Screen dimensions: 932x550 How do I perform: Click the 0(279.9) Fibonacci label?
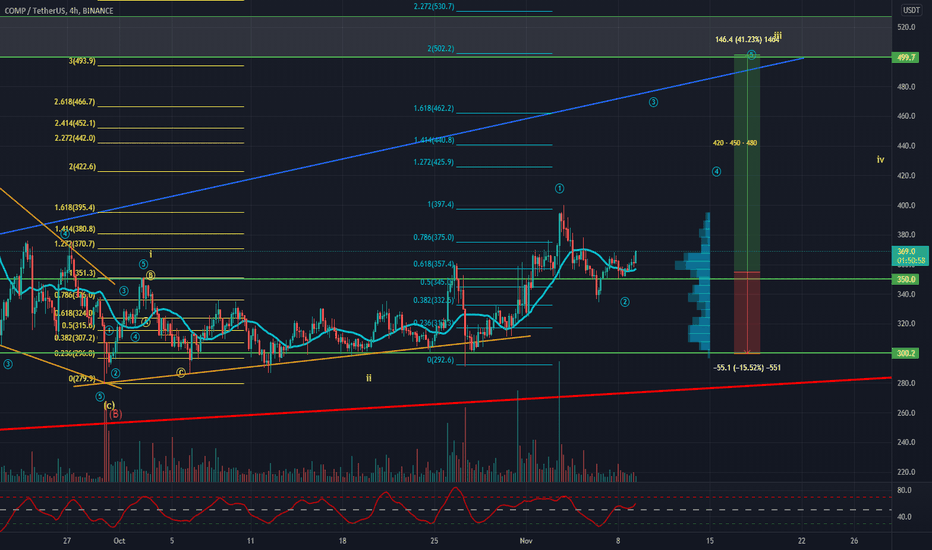point(82,379)
